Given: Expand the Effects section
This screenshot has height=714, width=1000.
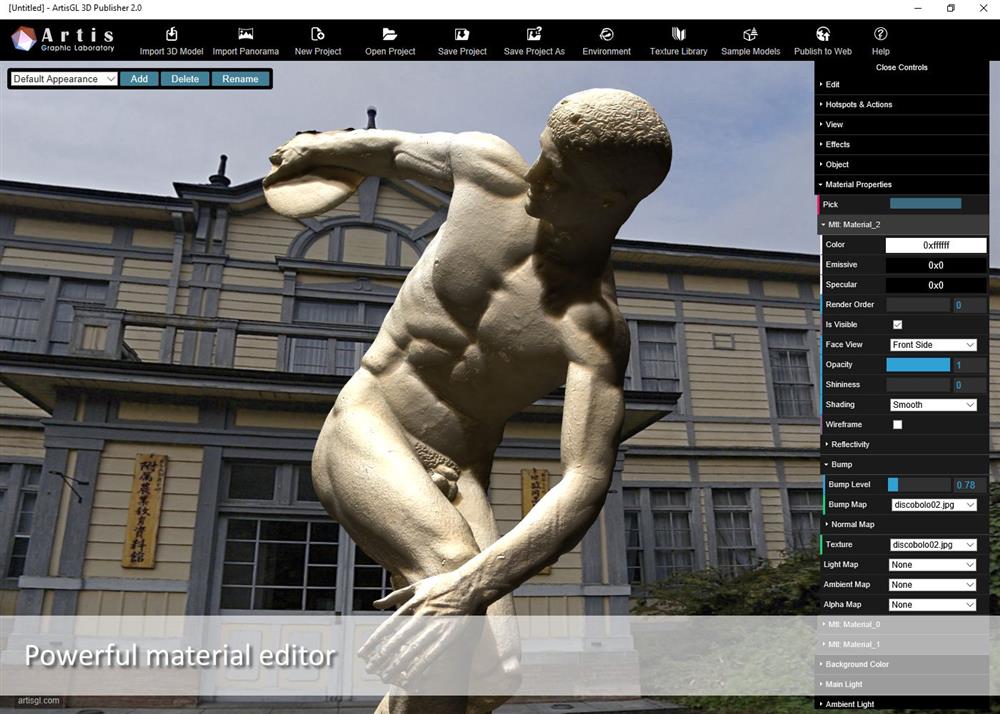Looking at the screenshot, I should click(902, 145).
